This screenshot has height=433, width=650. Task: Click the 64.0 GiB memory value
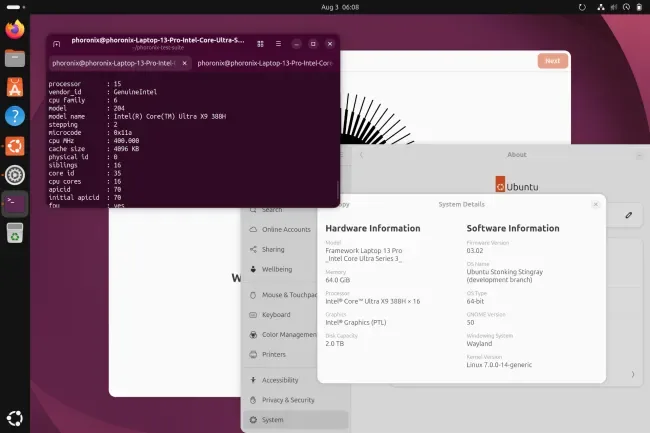click(x=338, y=280)
